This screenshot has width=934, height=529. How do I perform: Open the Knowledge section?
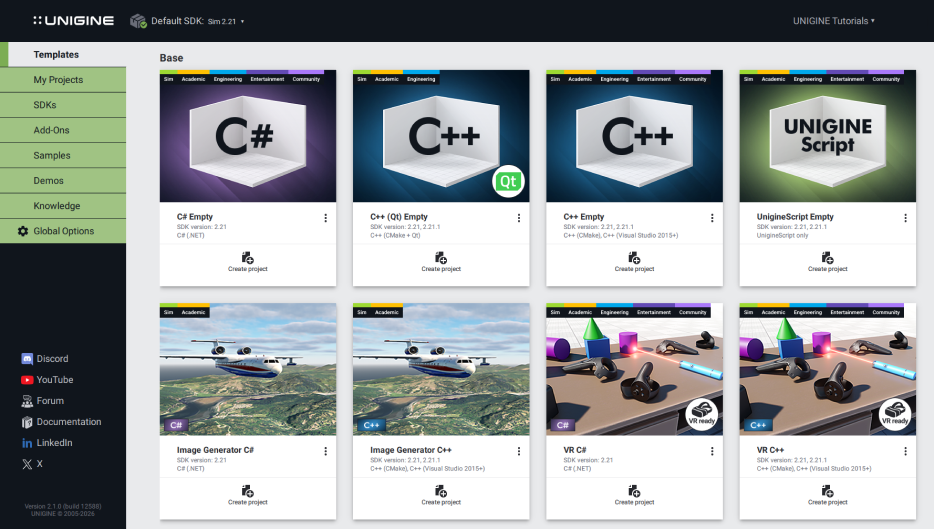pos(63,206)
